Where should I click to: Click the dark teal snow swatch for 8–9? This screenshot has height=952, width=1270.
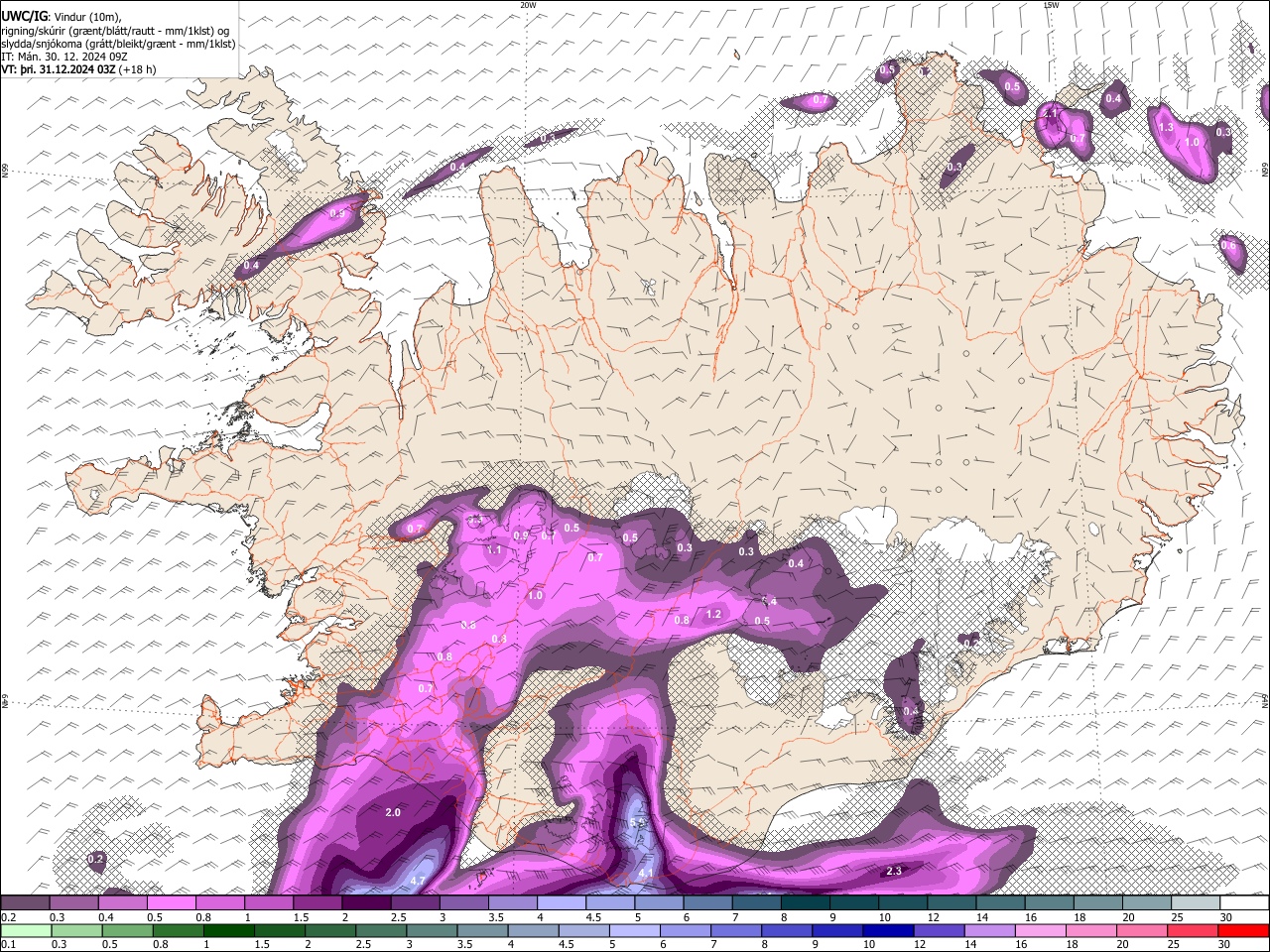(x=805, y=903)
